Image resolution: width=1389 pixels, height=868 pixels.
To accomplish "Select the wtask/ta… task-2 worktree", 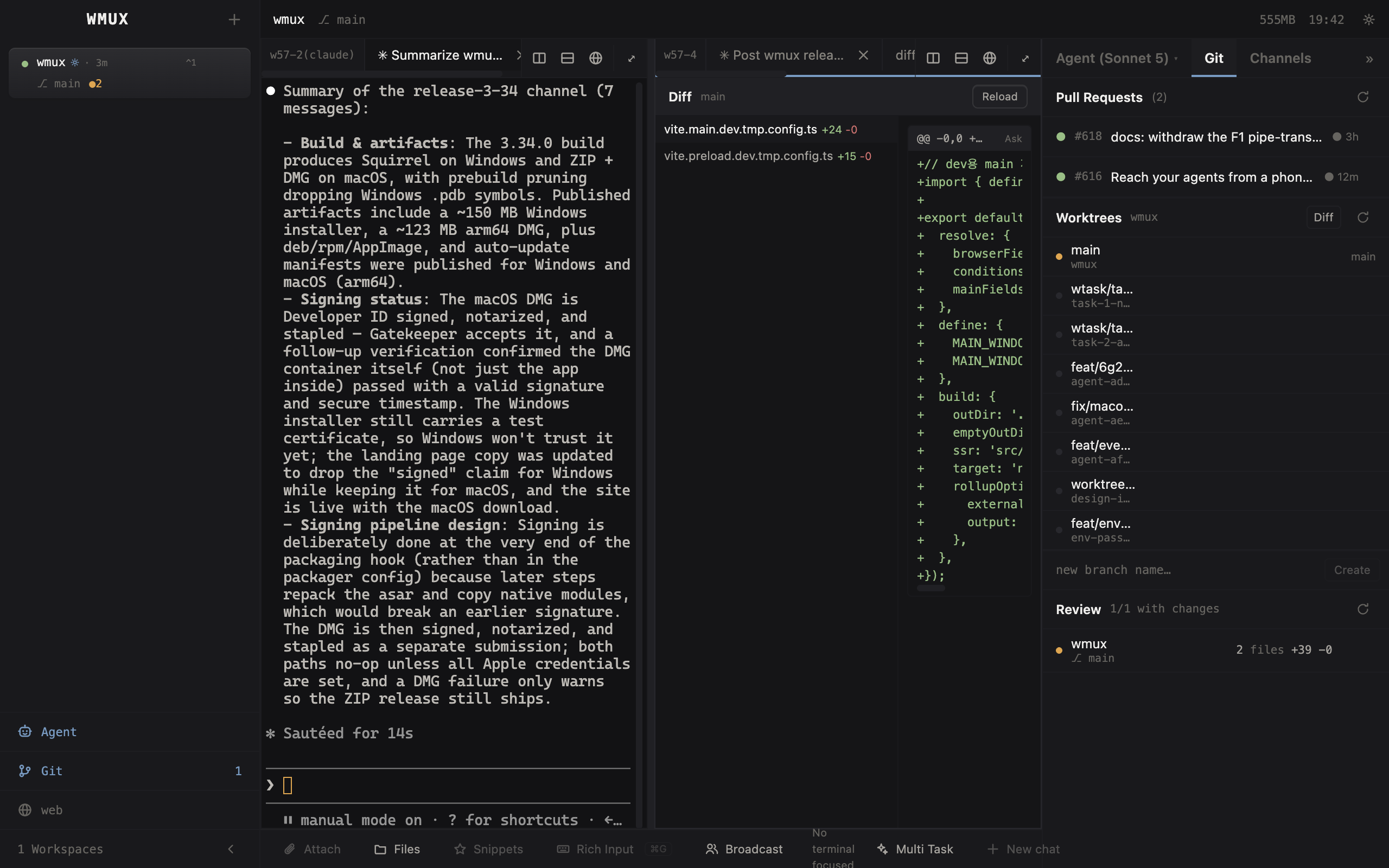I will click(1214, 335).
